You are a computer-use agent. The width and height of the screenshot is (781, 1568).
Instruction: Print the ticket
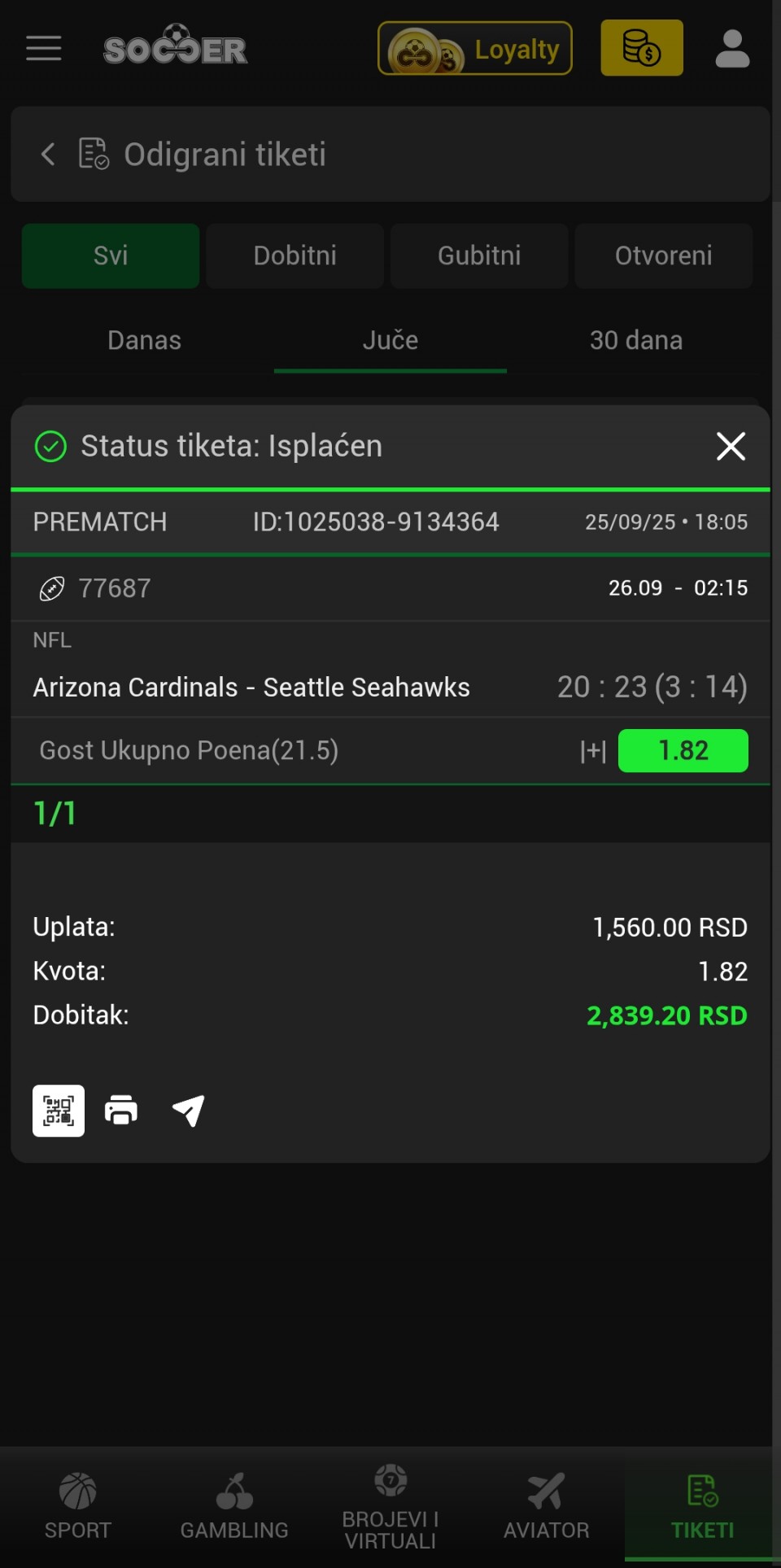(x=121, y=1111)
